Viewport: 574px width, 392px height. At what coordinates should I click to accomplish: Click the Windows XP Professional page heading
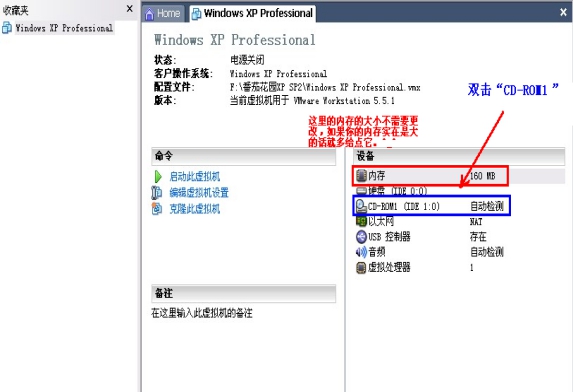click(x=235, y=40)
